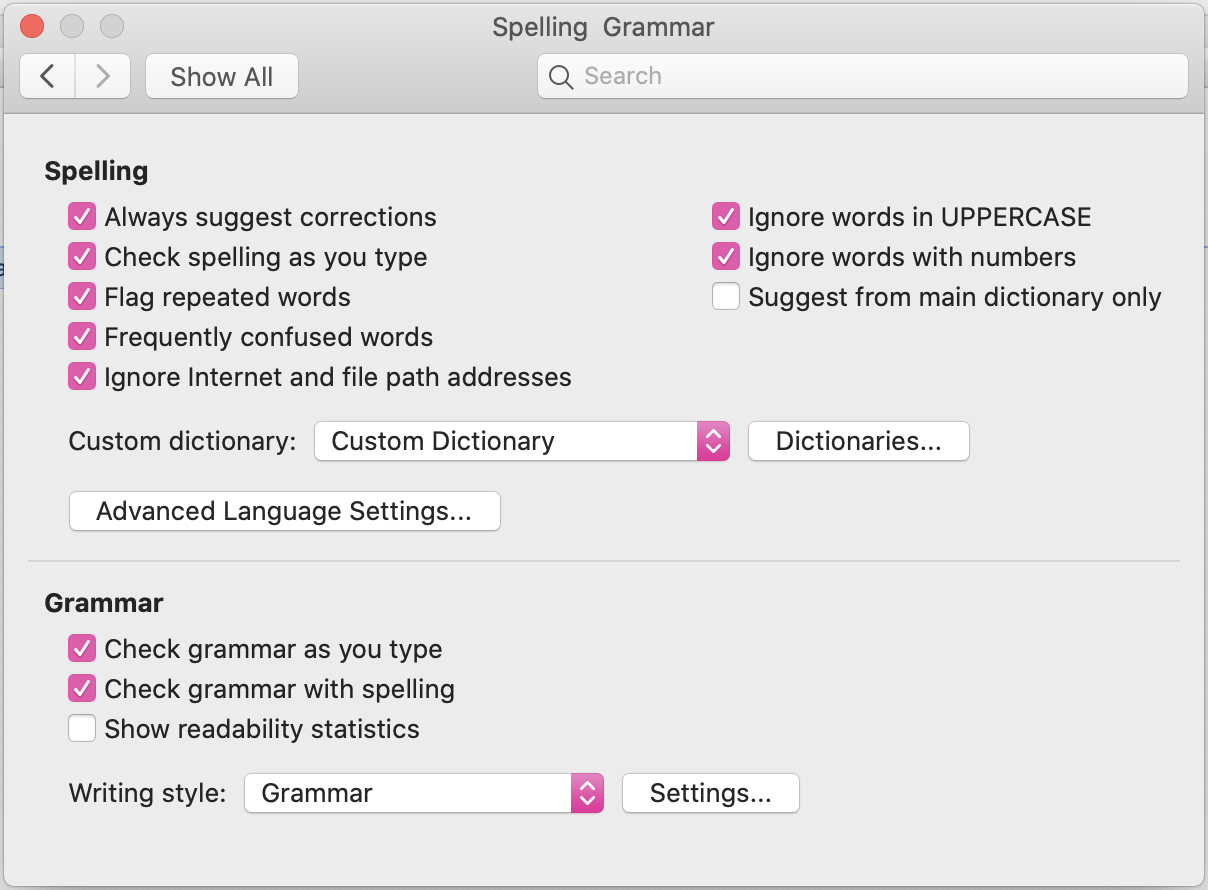Click inside the Search field
The height and width of the screenshot is (890, 1208).
tap(870, 77)
